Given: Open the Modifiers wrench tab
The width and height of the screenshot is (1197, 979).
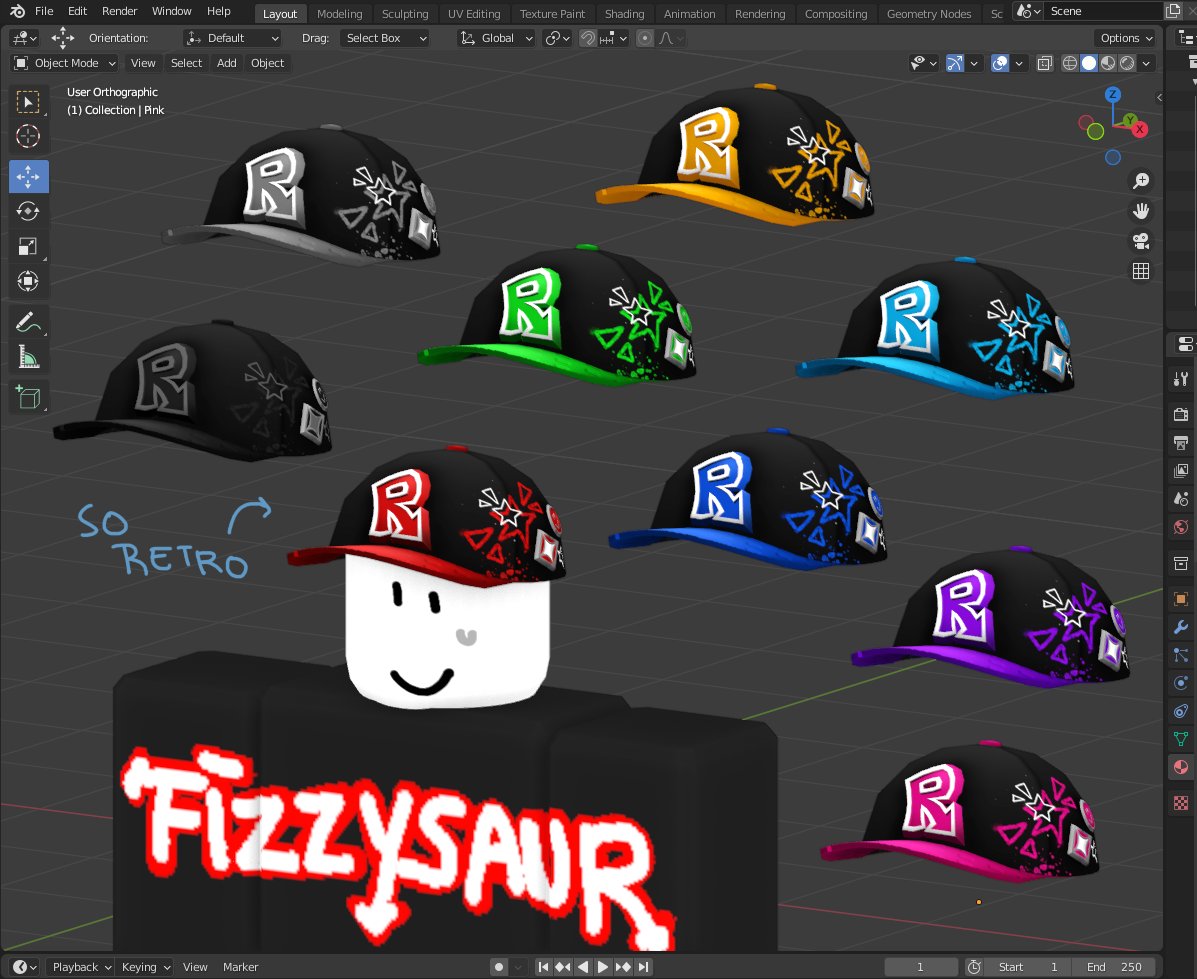Looking at the screenshot, I should click(1181, 627).
